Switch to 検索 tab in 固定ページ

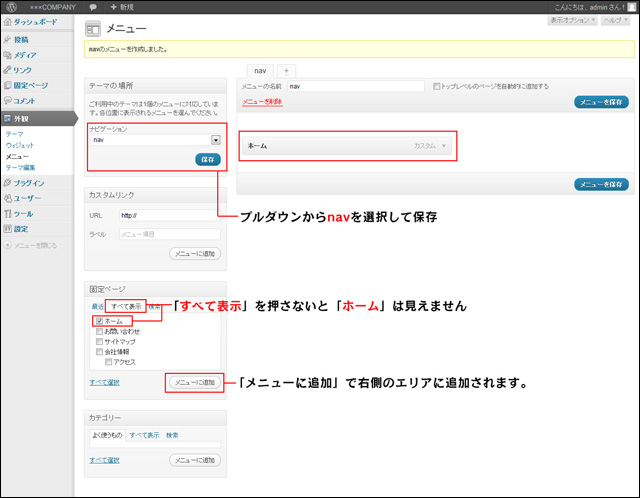point(154,307)
